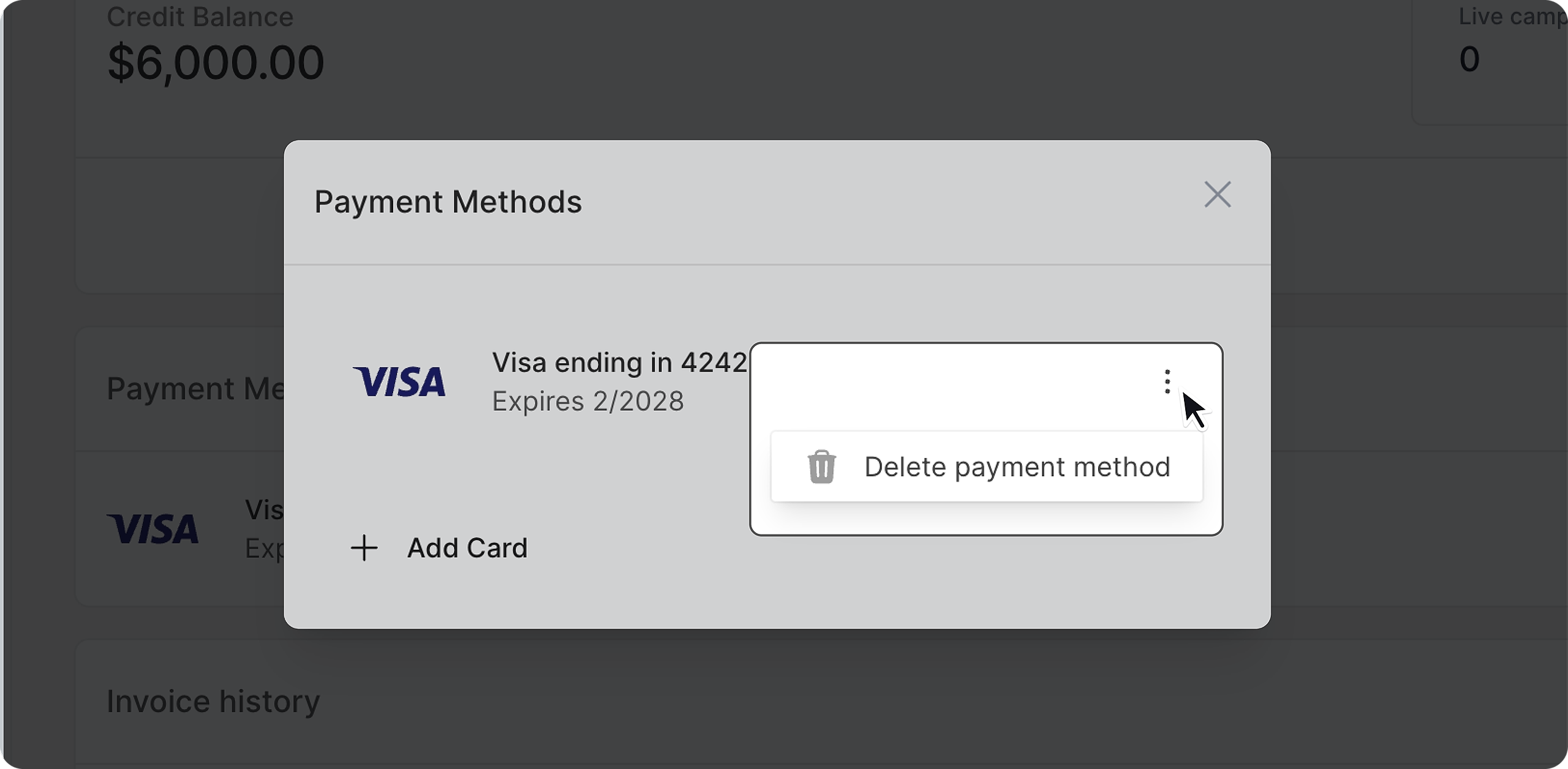This screenshot has width=1568, height=769.
Task: Click the Credit Balance label
Action: click(x=200, y=17)
